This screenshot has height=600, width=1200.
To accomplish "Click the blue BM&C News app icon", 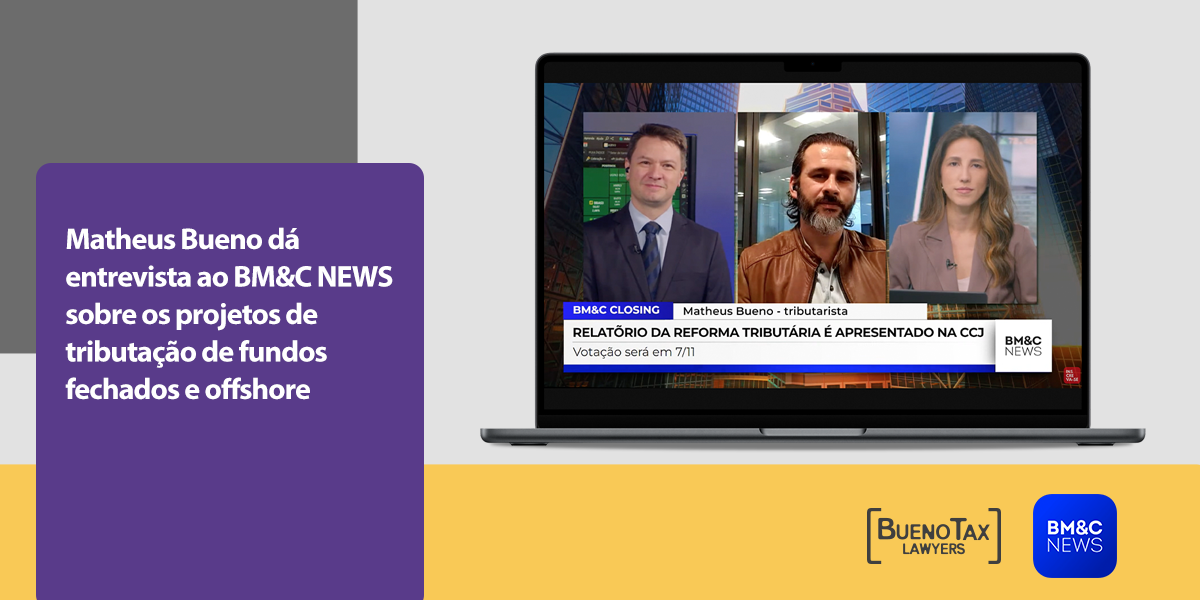I will click(1074, 535).
